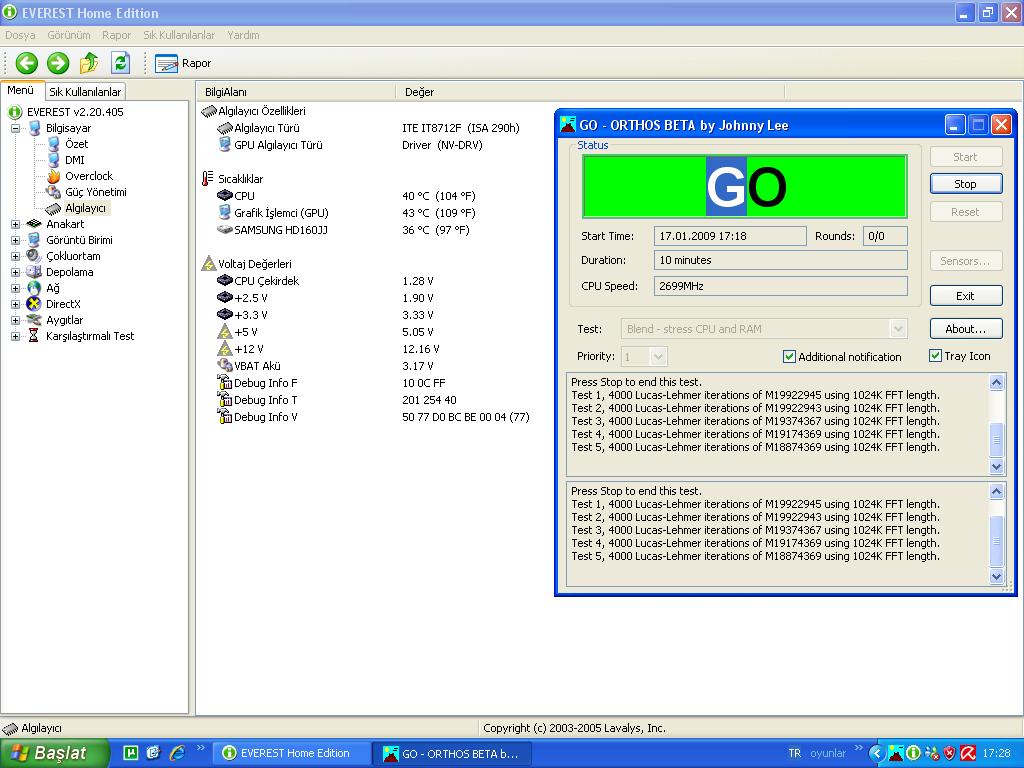1024x768 pixels.
Task: Open the Görünüm menu
Action: tap(69, 35)
